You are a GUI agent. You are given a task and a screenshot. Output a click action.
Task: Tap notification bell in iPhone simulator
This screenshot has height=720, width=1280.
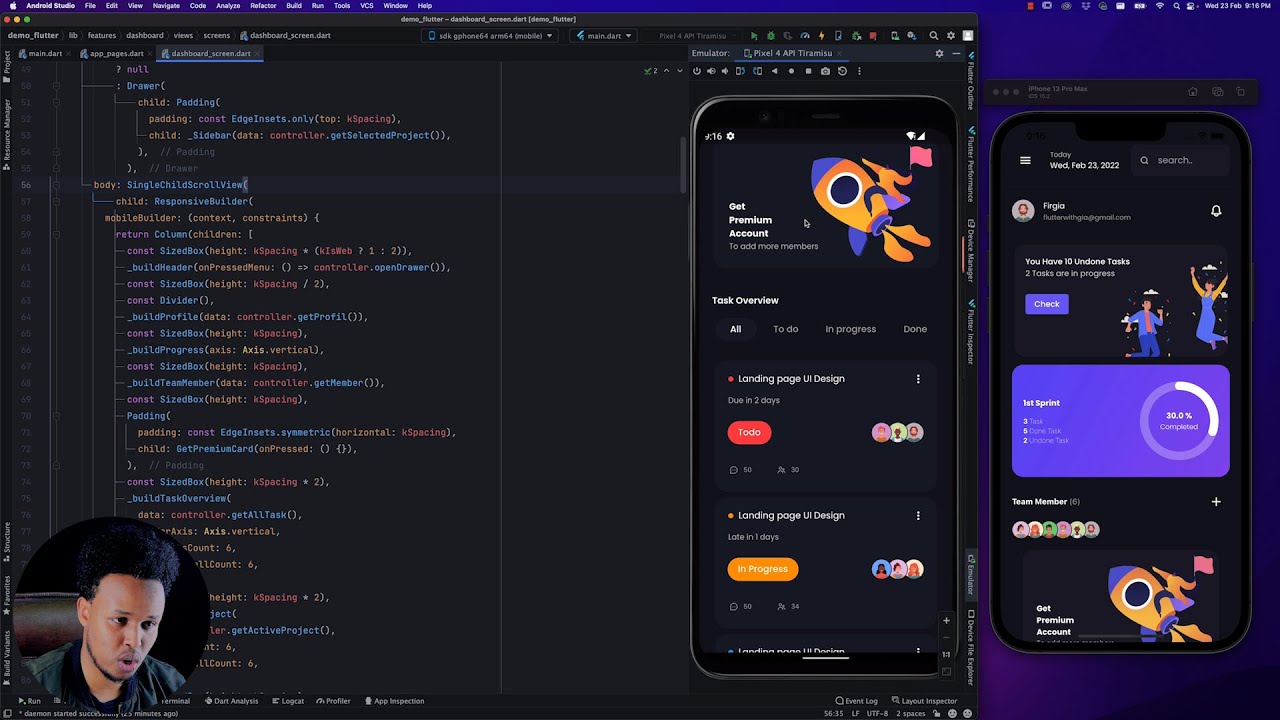[1216, 211]
